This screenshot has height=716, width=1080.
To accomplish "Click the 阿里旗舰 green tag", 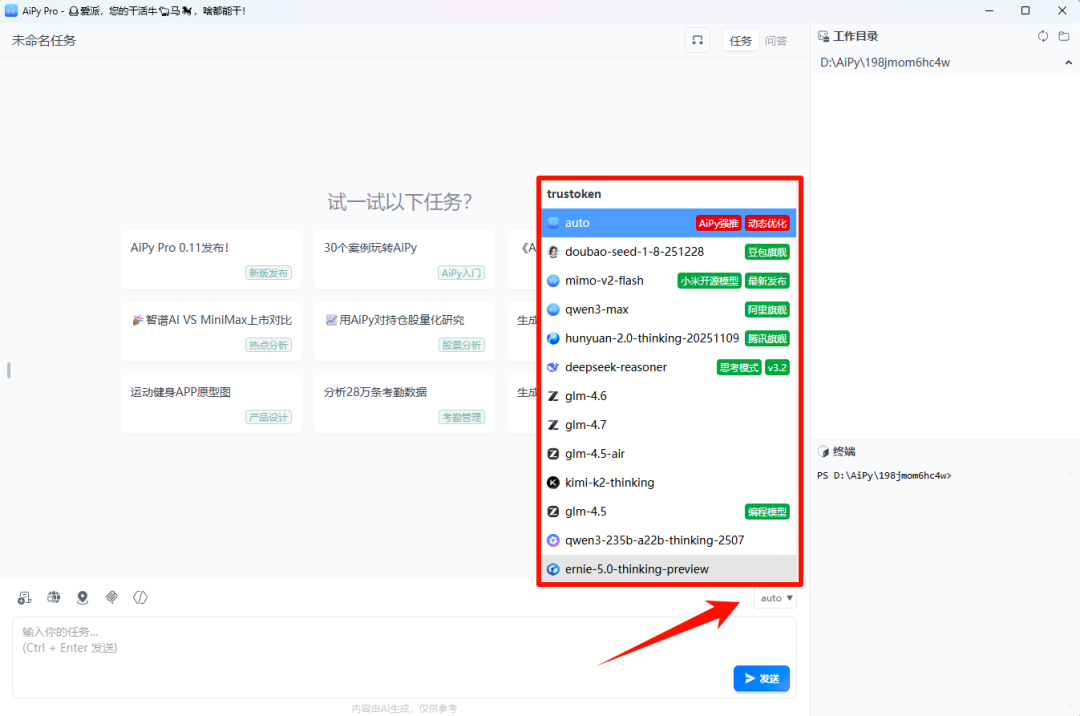I will [x=767, y=310].
